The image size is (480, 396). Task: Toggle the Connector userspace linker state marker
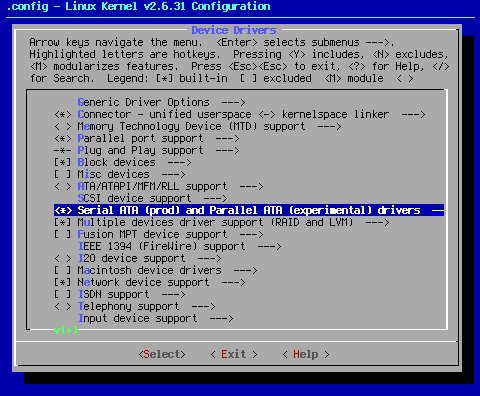click(x=63, y=114)
